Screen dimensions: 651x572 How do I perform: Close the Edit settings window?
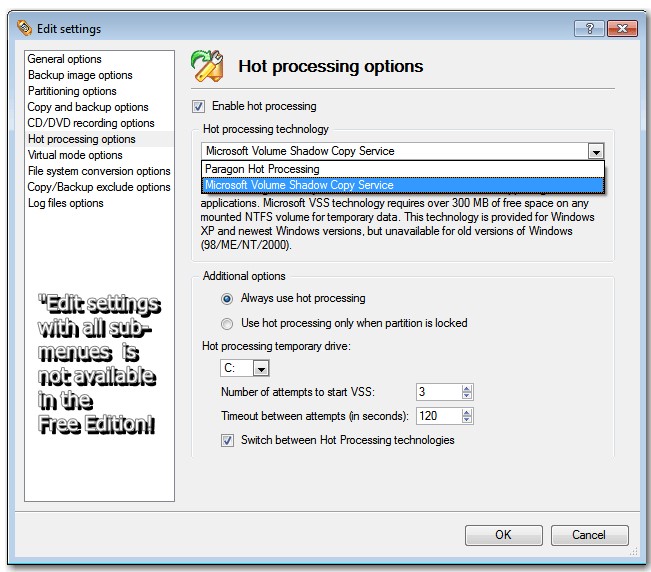click(622, 29)
